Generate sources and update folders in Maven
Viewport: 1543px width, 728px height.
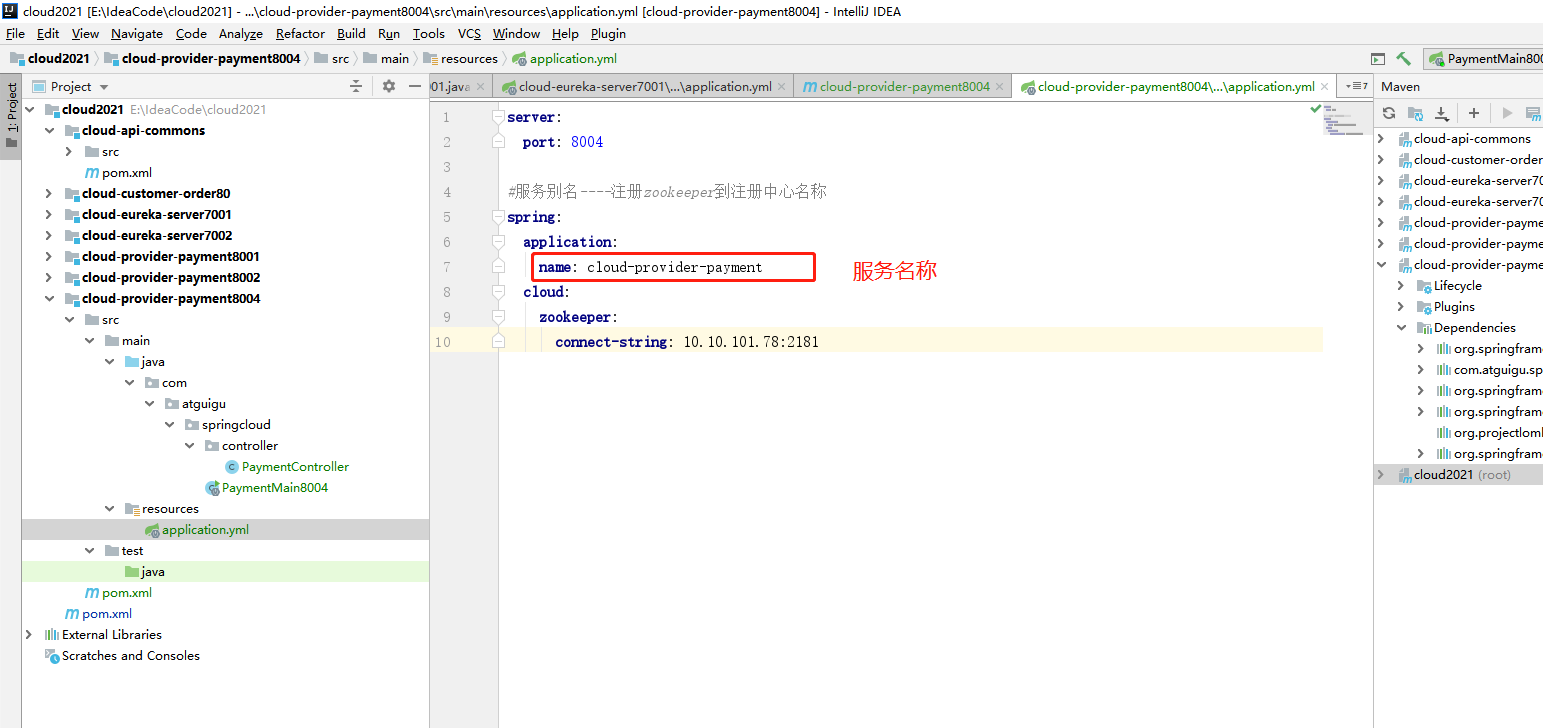(1415, 113)
